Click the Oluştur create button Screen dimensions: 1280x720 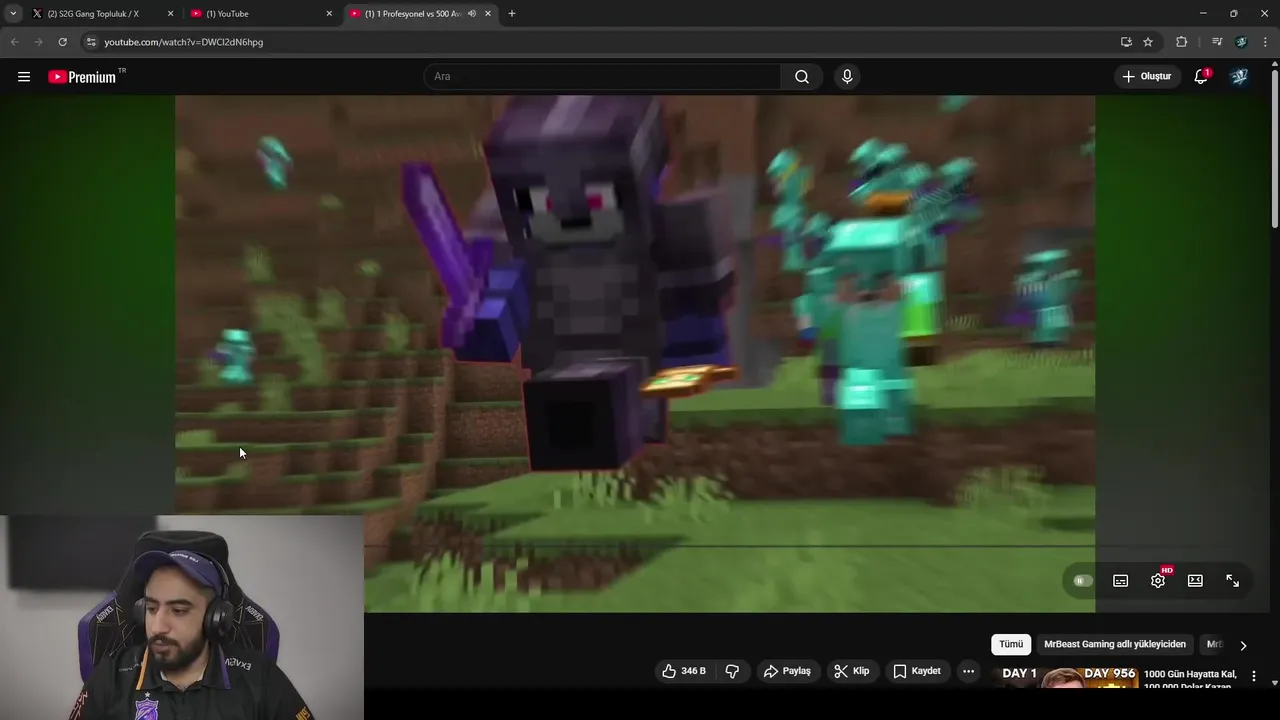(x=1146, y=77)
